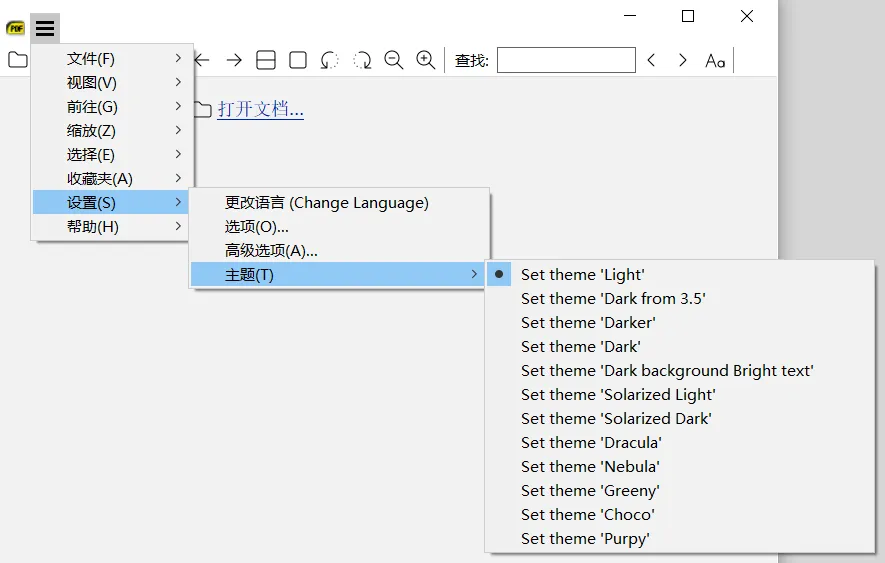
Task: Open the 视图(V) menu item
Action: tap(112, 82)
